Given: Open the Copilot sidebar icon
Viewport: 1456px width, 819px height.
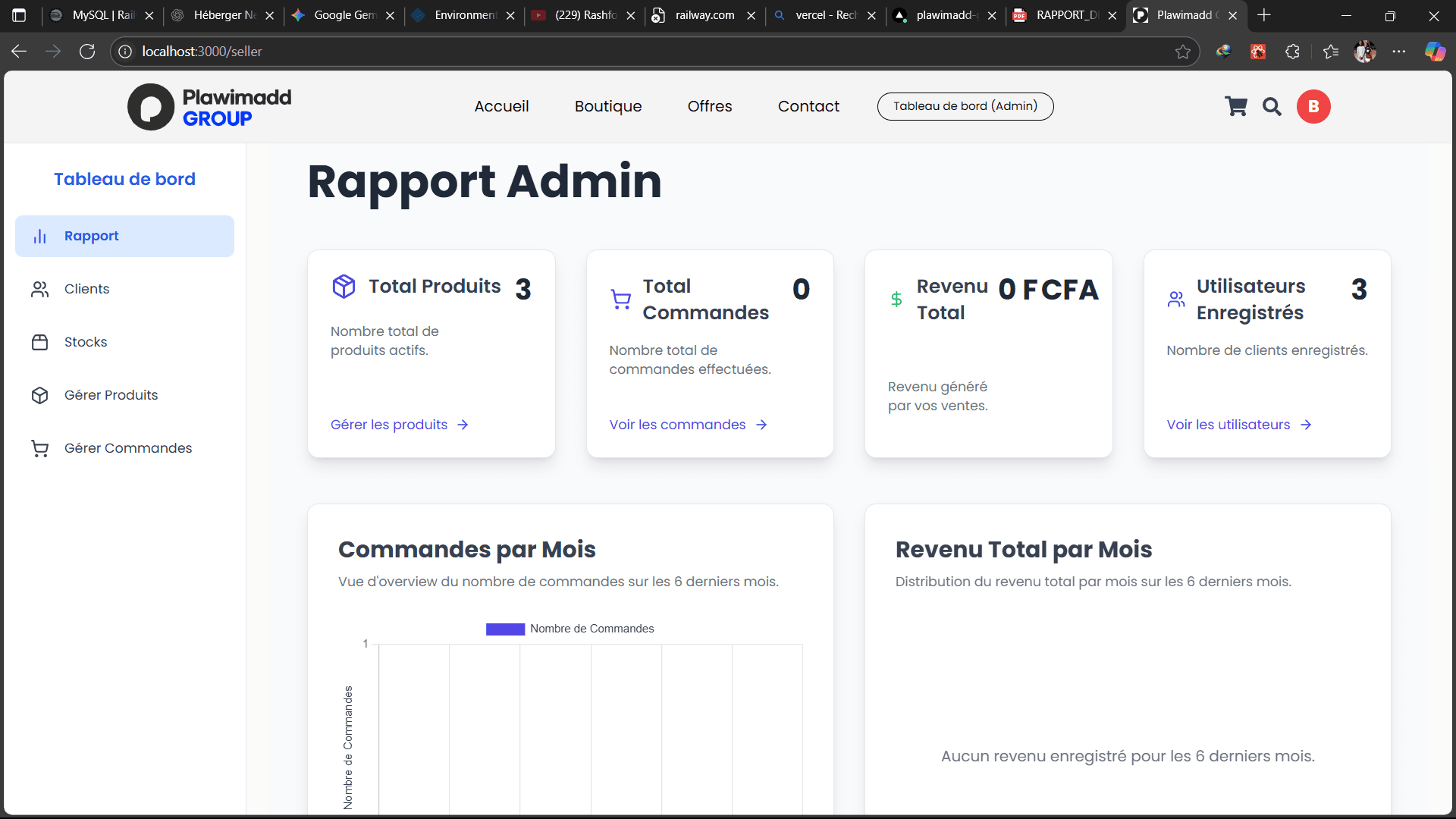Looking at the screenshot, I should point(1434,52).
